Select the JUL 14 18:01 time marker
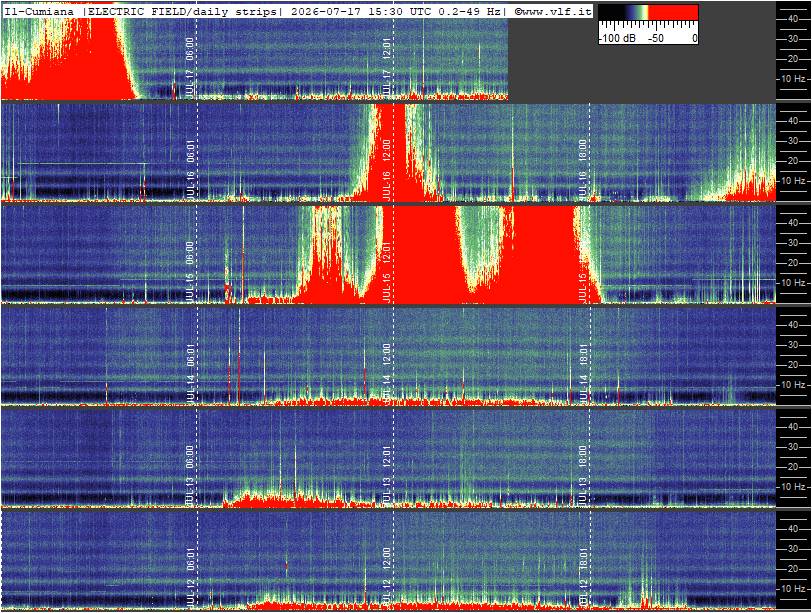The width and height of the screenshot is (812, 613). pos(583,373)
